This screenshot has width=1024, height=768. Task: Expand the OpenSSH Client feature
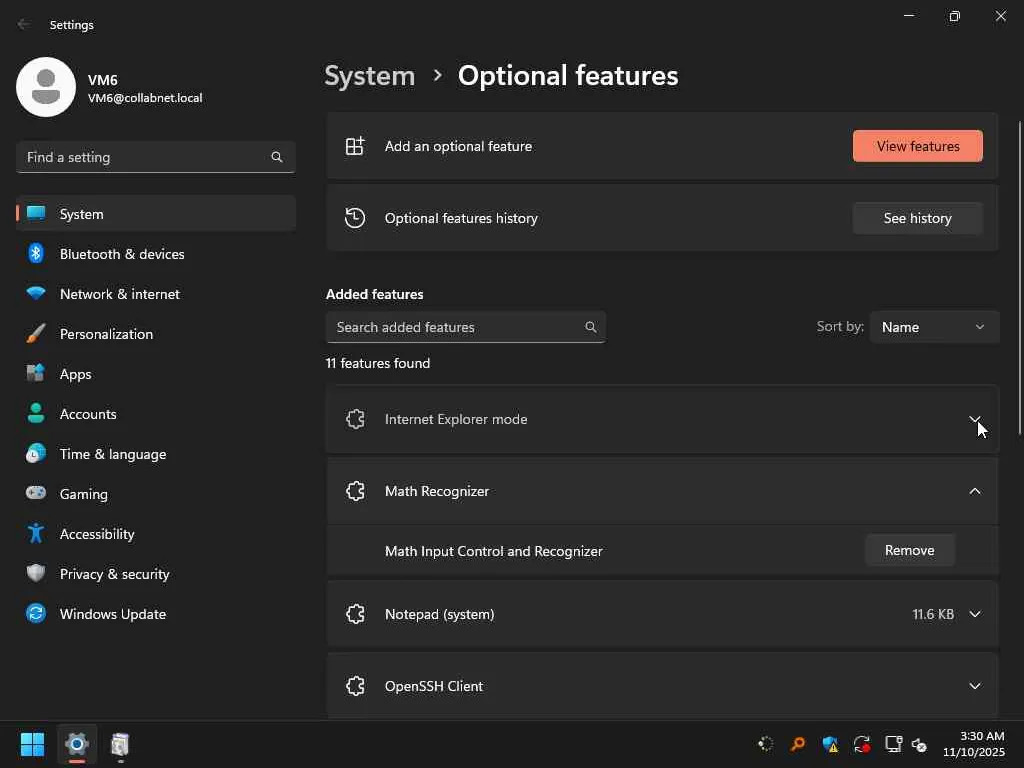[974, 686]
